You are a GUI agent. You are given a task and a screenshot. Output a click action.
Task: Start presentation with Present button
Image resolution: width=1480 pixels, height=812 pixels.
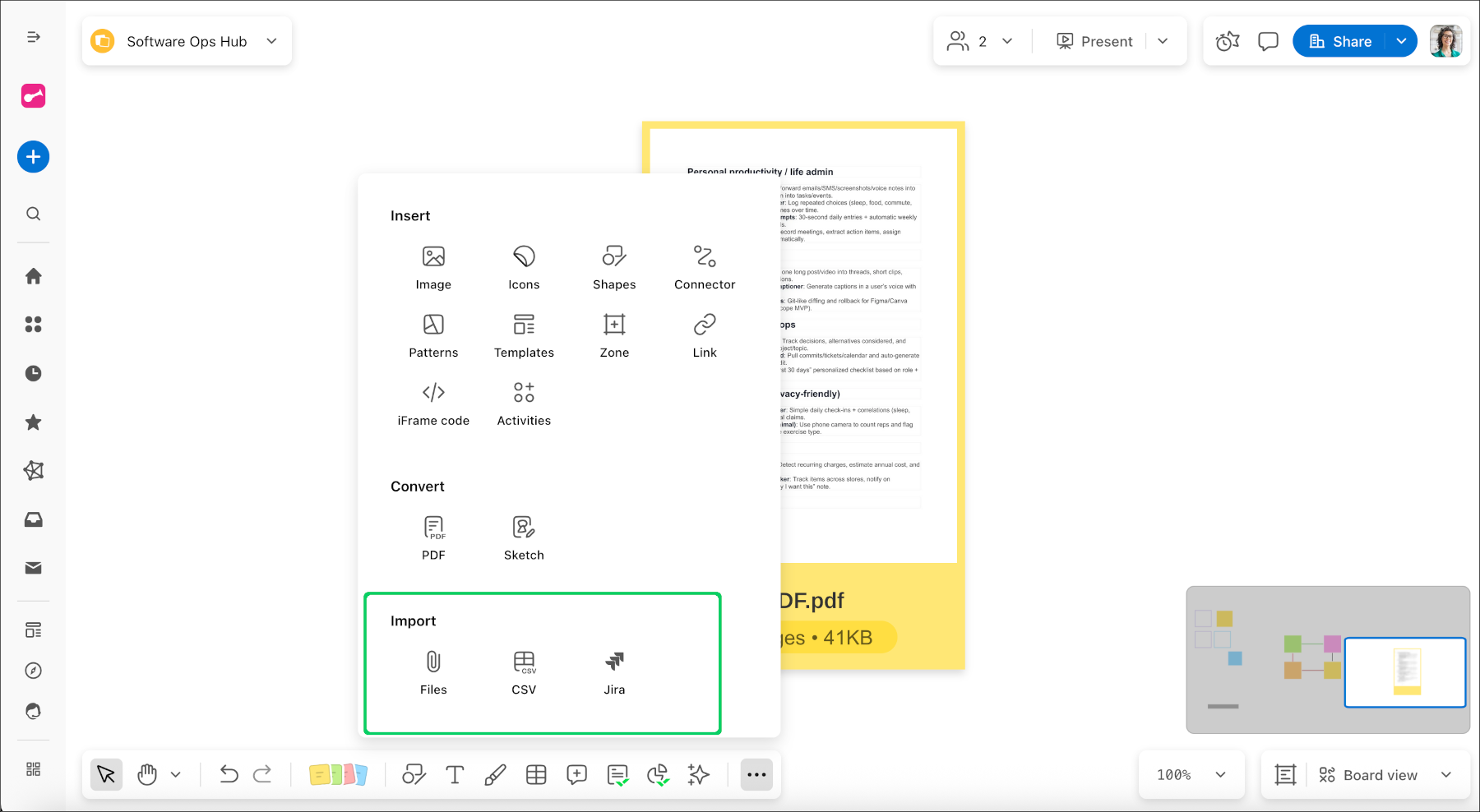pyautogui.click(x=1095, y=41)
